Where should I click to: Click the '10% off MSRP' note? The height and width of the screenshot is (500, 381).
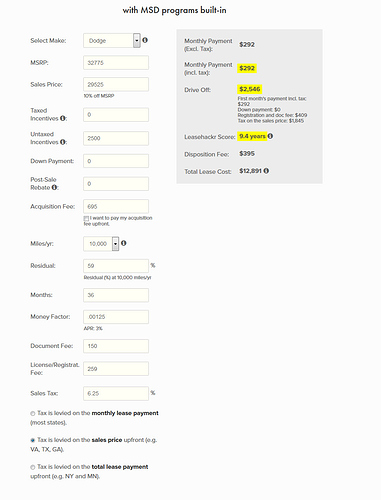[x=99, y=96]
